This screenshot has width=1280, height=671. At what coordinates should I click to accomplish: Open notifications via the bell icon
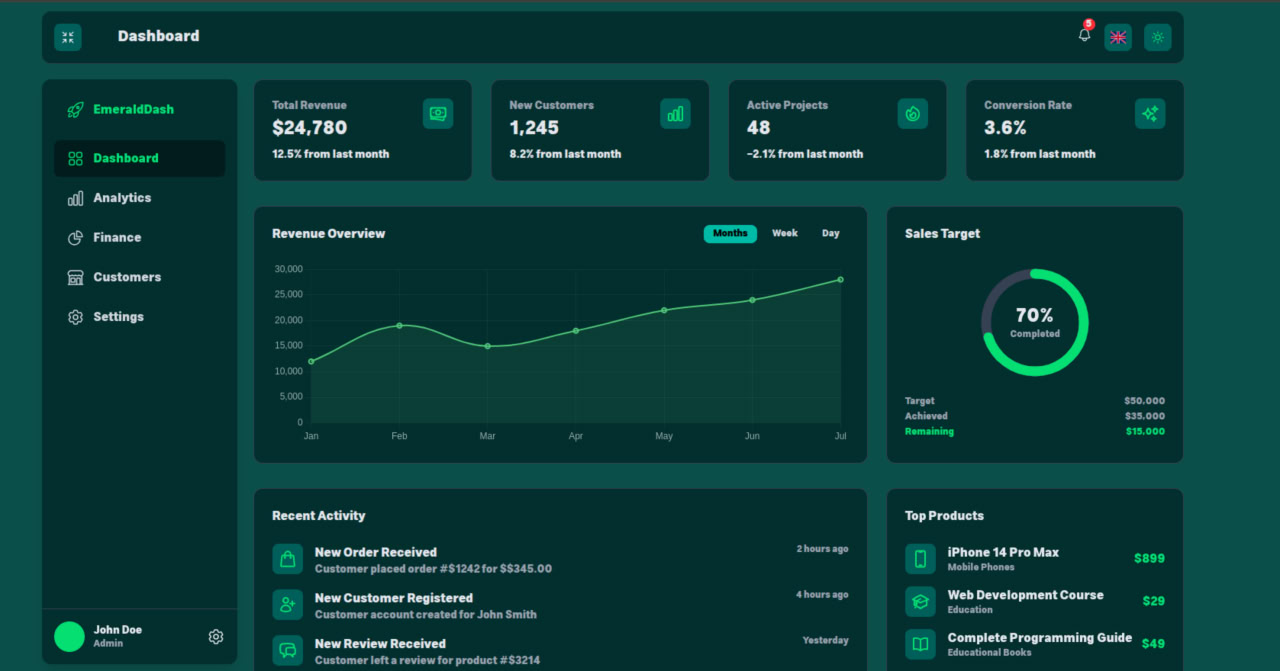click(1083, 37)
